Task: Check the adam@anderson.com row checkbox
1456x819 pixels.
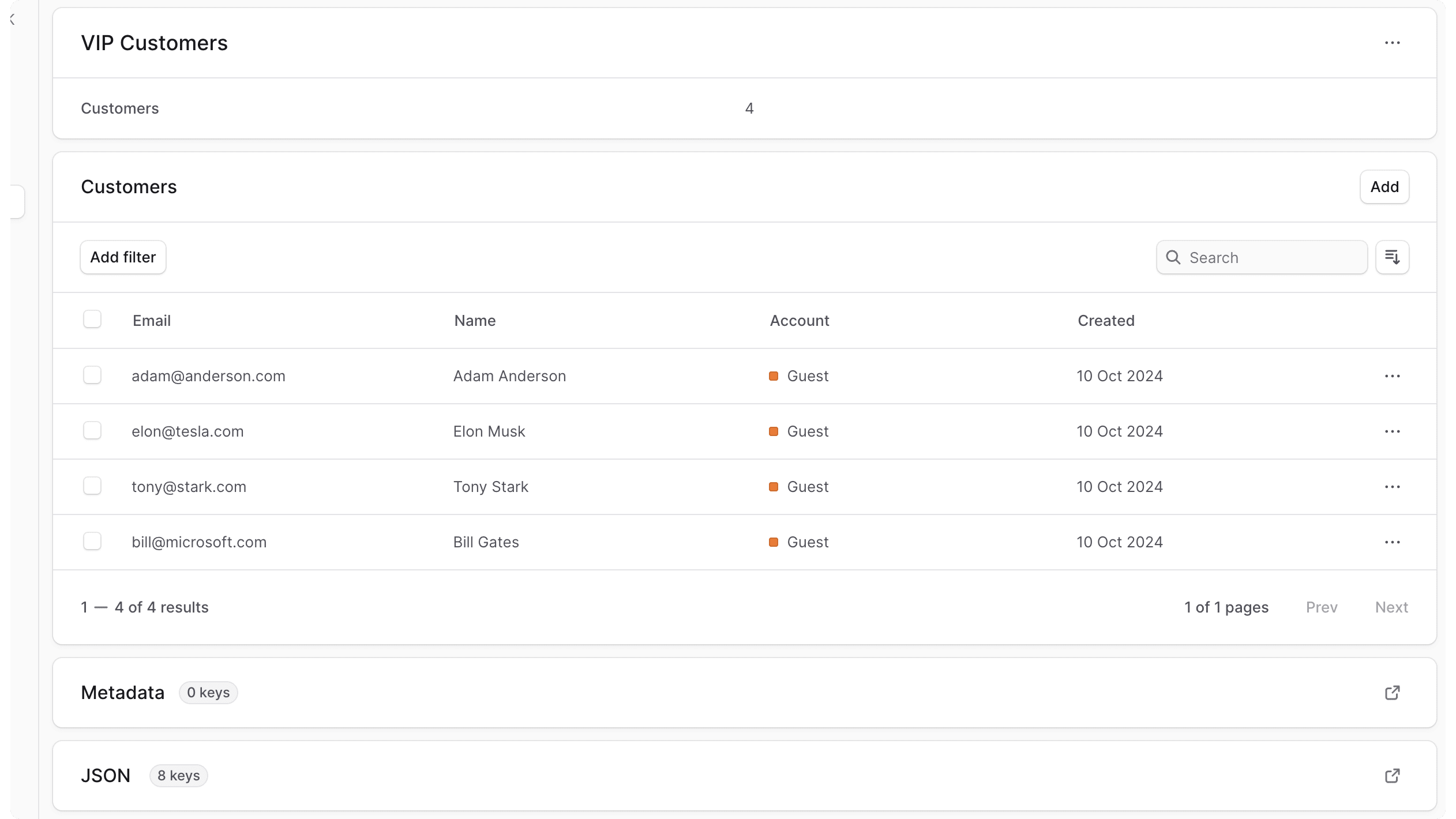Action: point(92,375)
